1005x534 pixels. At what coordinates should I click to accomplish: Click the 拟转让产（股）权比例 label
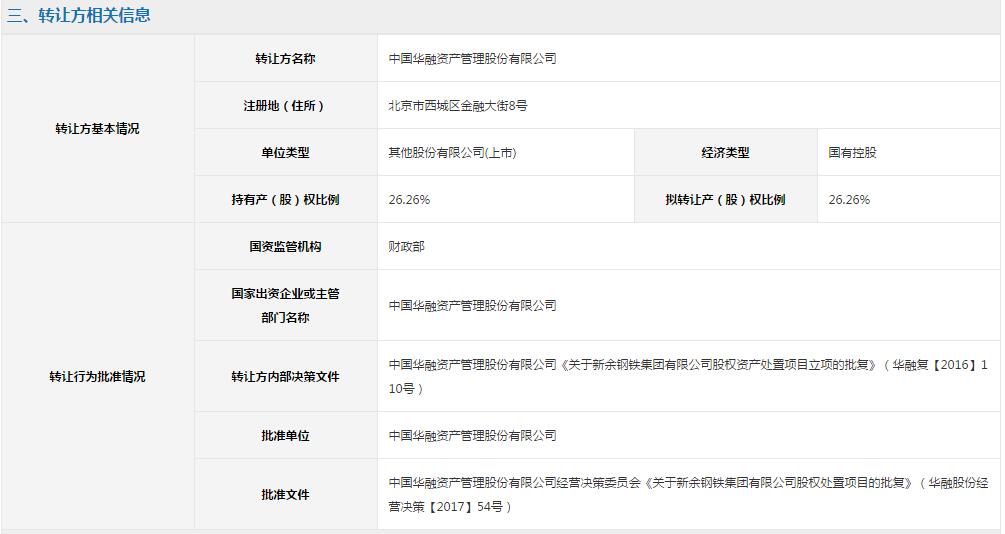point(725,199)
